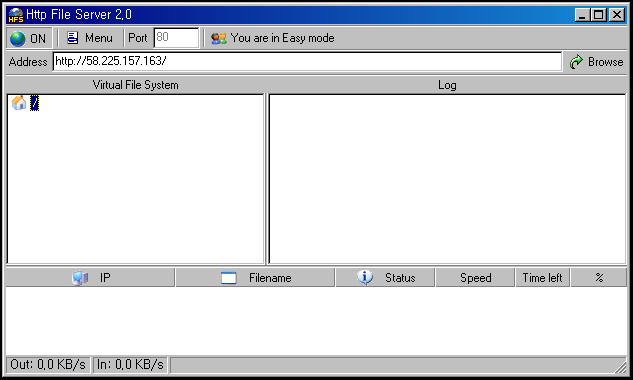Click the HFS icon in title bar
The height and width of the screenshot is (380, 633).
(16, 15)
